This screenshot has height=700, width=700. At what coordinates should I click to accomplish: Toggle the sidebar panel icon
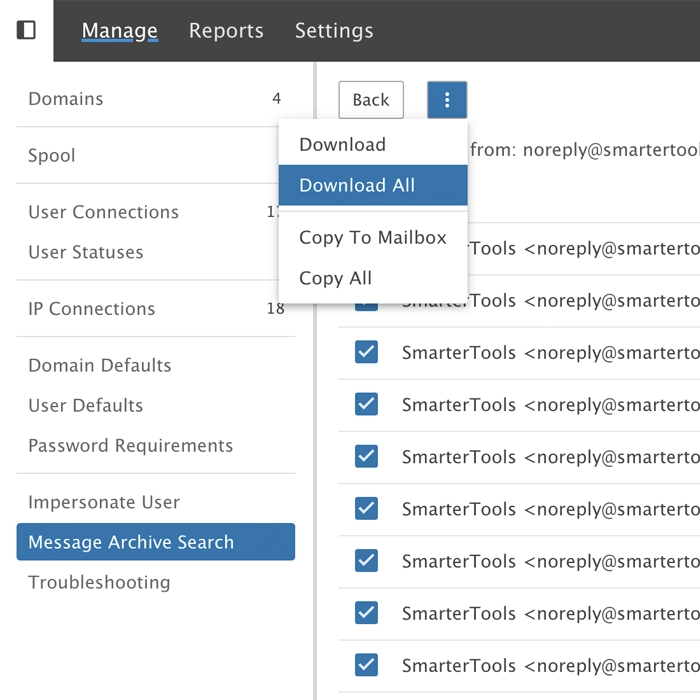(26, 30)
